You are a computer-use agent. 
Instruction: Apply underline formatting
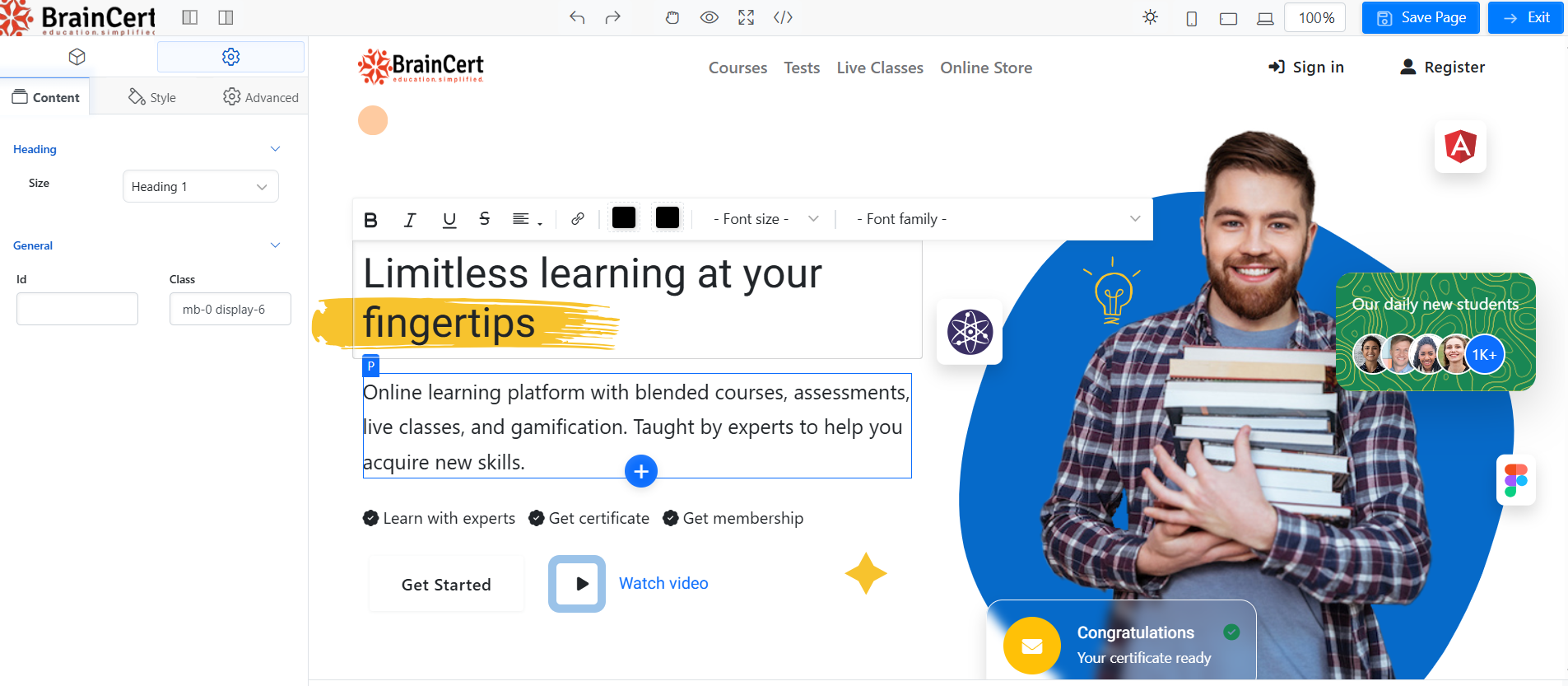449,220
